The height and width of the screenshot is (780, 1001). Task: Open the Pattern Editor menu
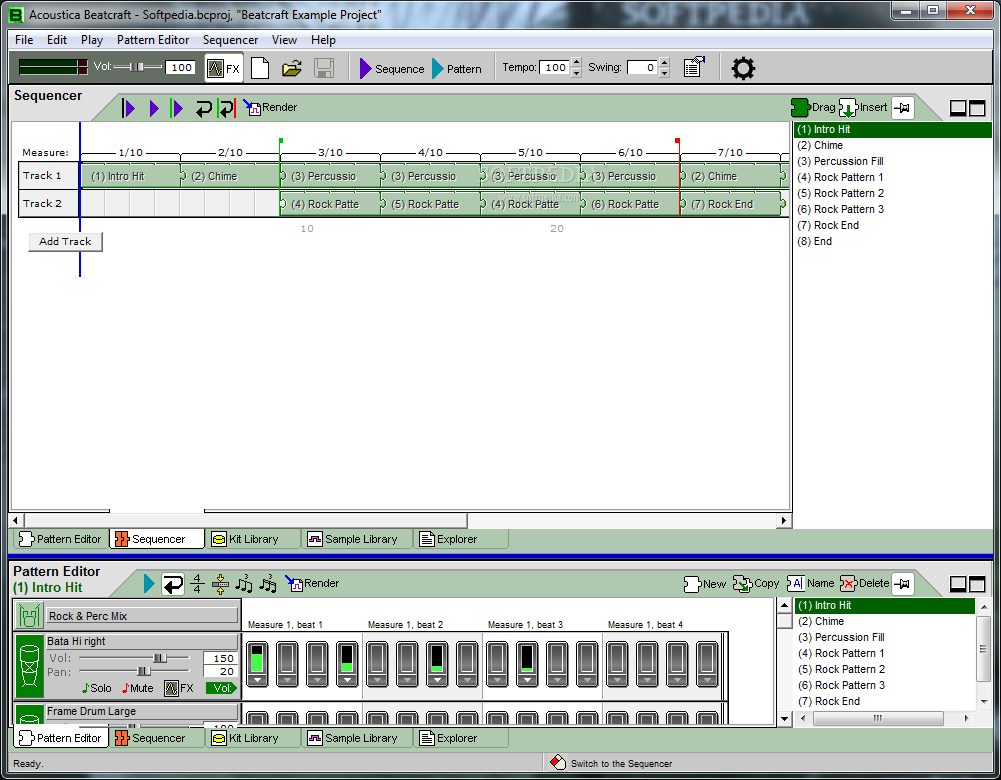[153, 40]
